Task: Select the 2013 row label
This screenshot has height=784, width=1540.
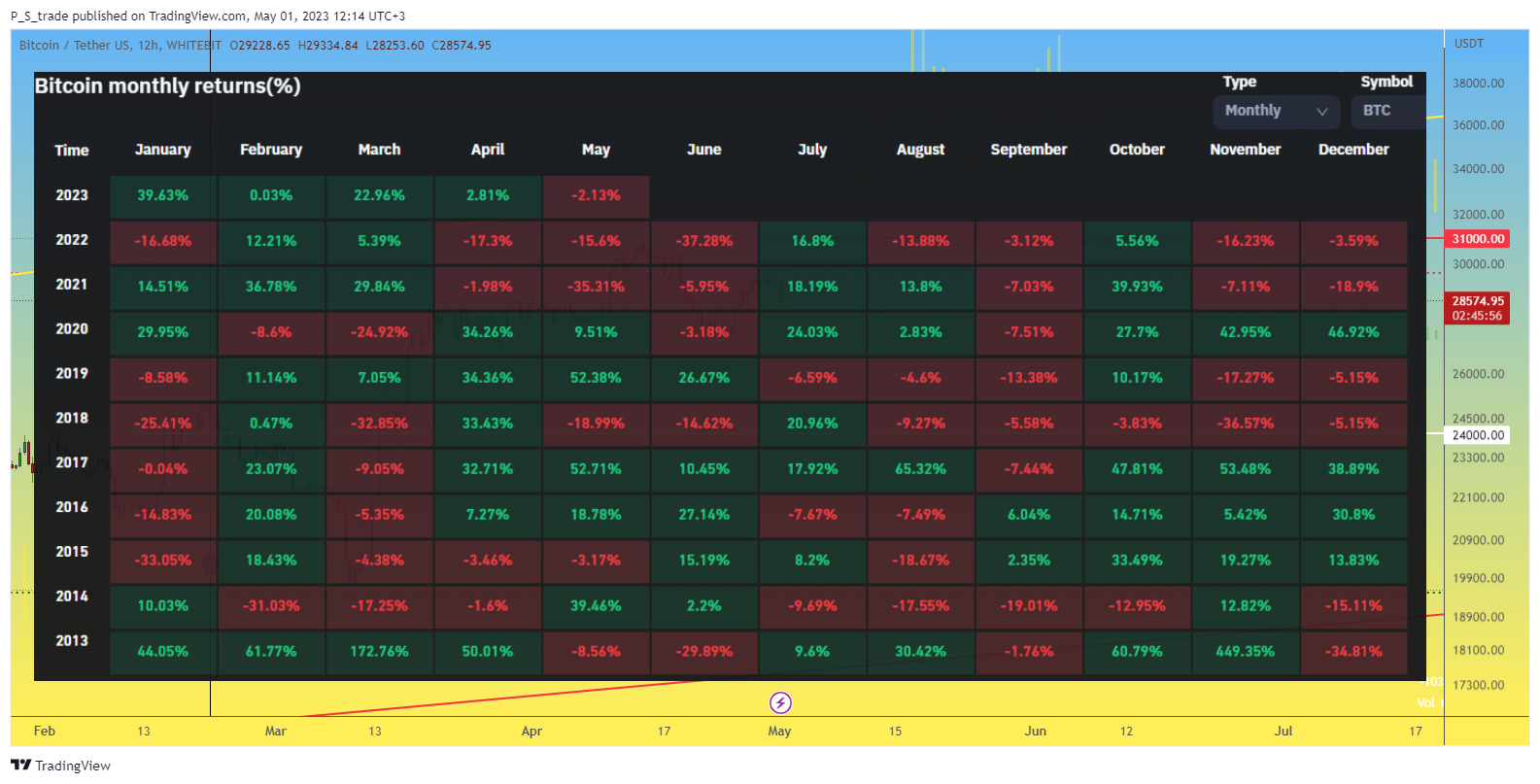Action: pyautogui.click(x=72, y=641)
